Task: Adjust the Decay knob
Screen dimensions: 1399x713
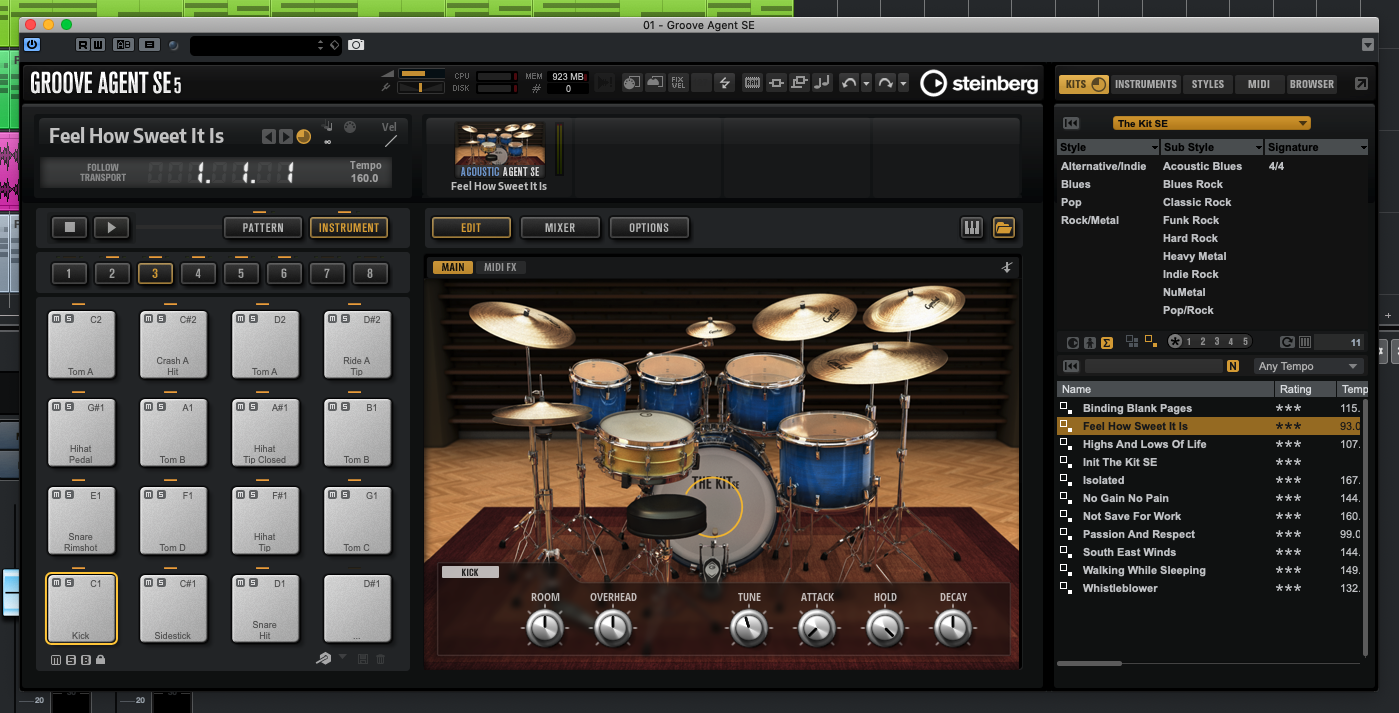Action: pyautogui.click(x=953, y=628)
